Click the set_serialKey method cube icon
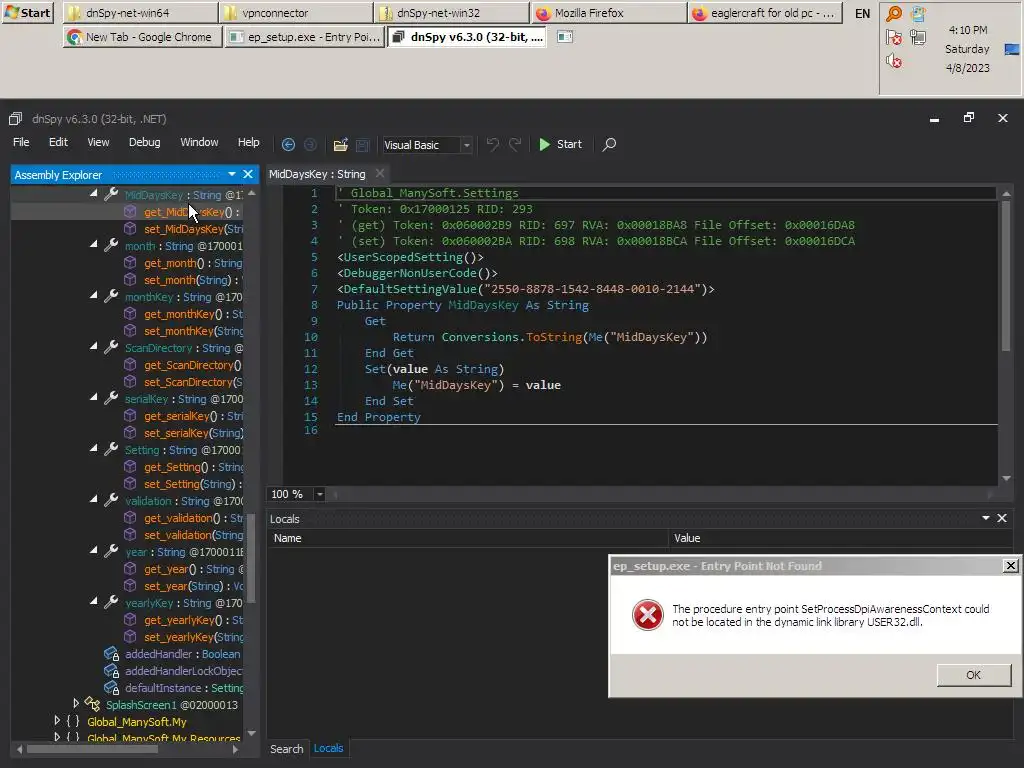This screenshot has width=1024, height=768. tap(130, 432)
